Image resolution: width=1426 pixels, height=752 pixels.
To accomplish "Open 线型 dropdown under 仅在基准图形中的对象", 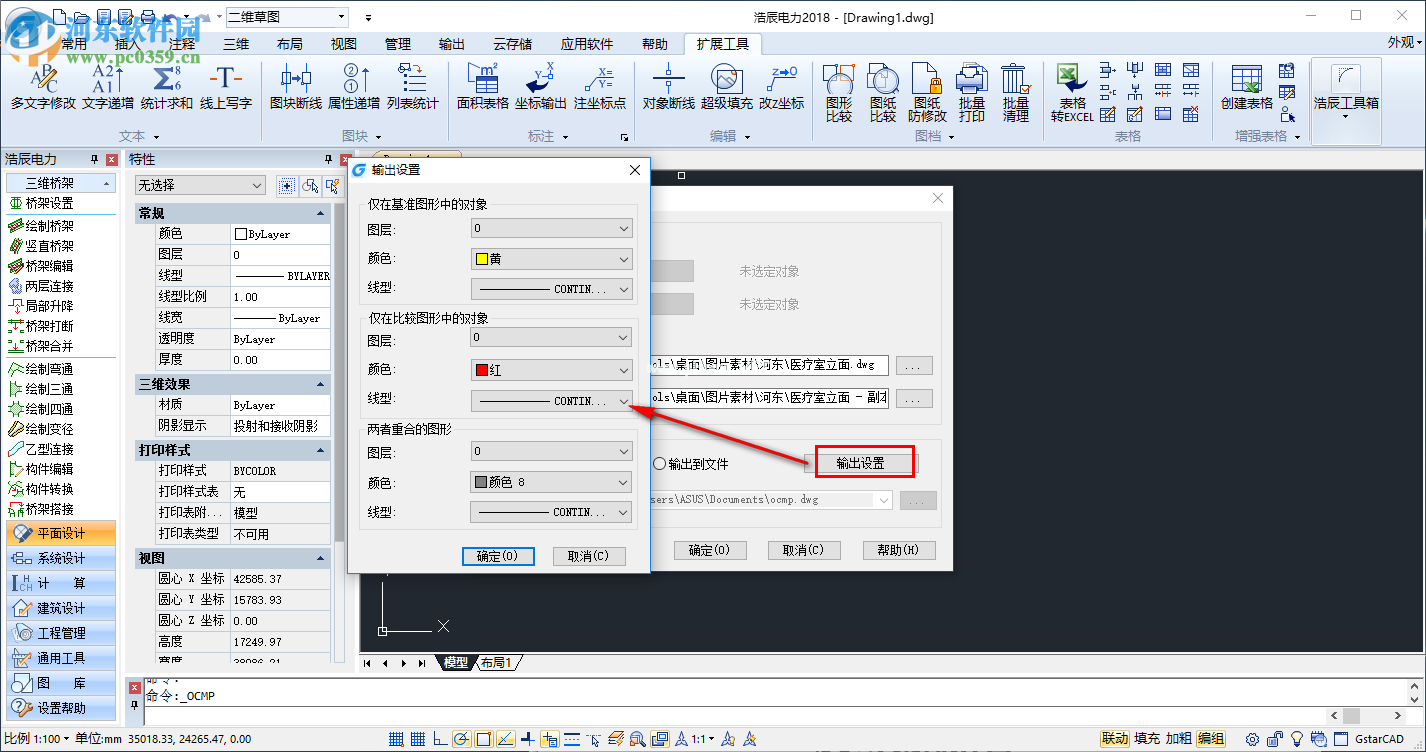I will point(552,289).
